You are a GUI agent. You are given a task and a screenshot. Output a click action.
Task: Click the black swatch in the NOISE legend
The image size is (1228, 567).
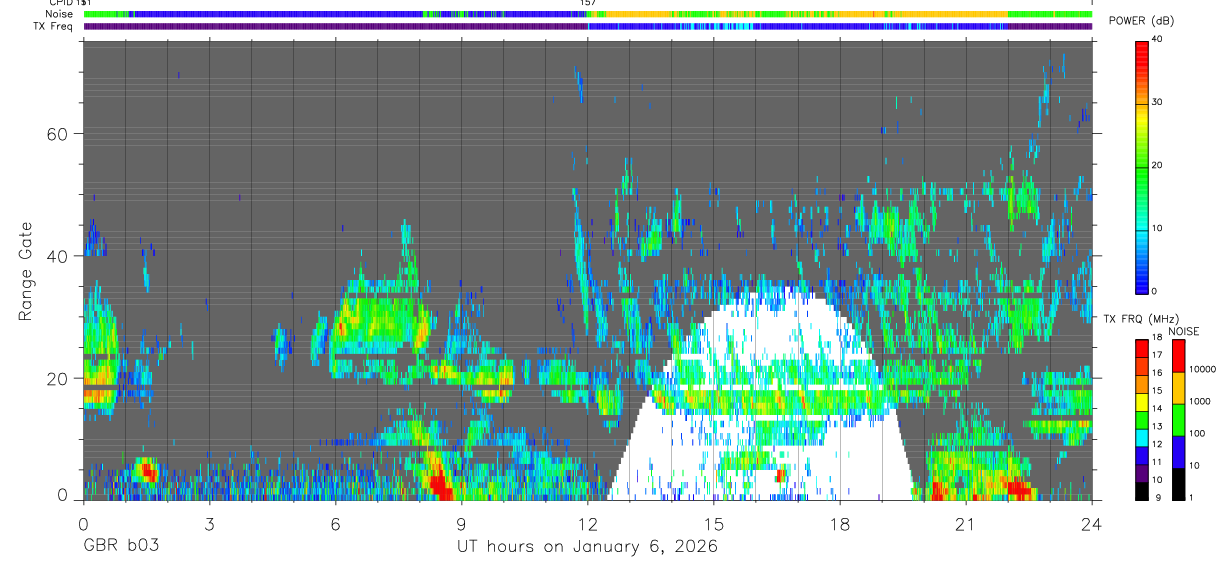[x=1178, y=484]
